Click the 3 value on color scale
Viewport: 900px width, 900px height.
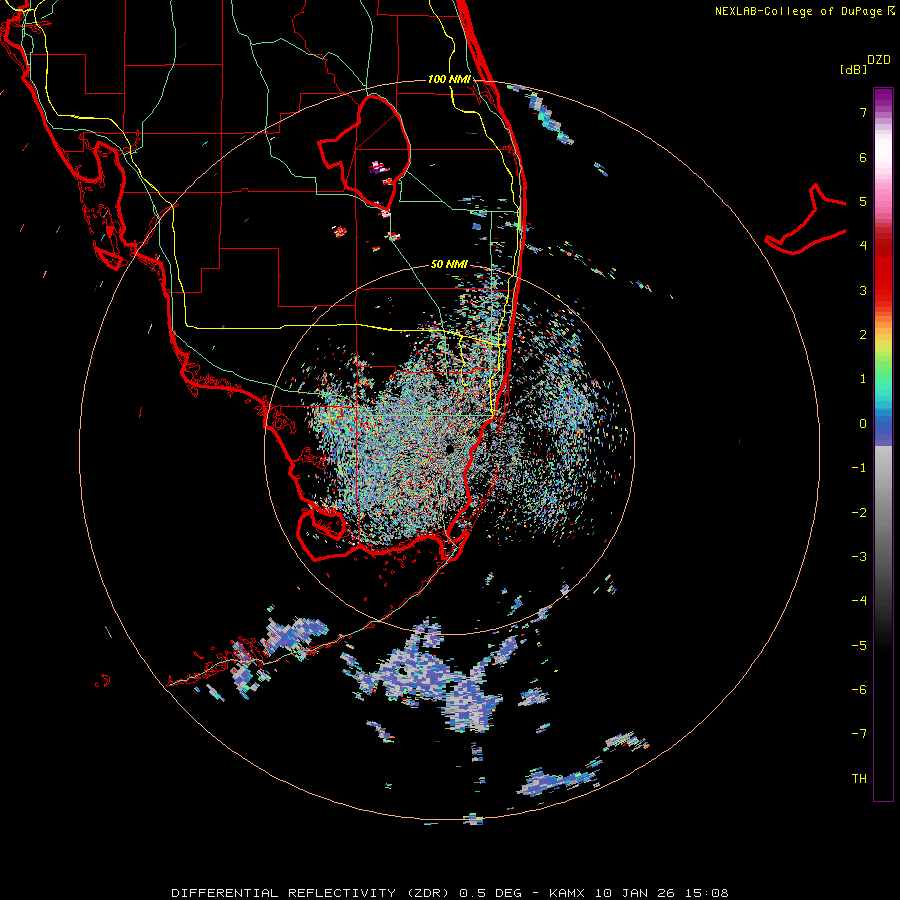[x=863, y=290]
